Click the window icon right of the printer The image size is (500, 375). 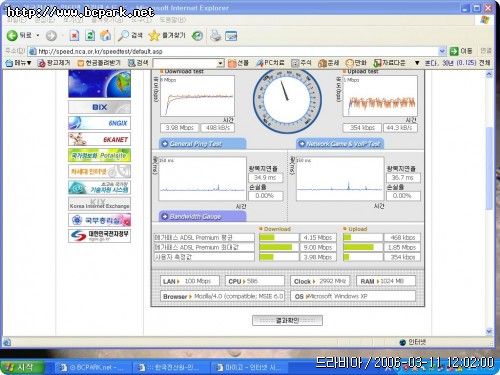pyautogui.click(x=231, y=36)
